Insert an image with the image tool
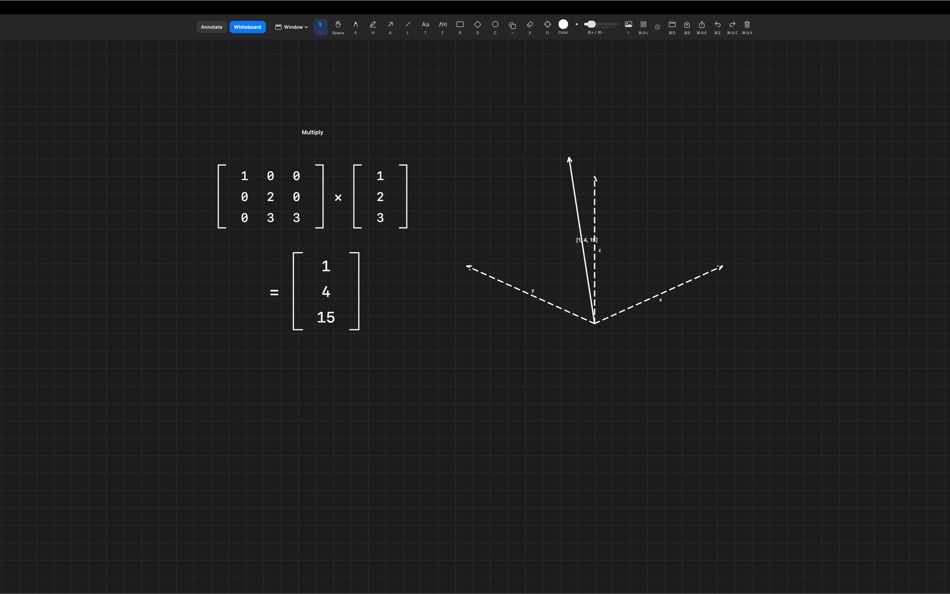 point(628,23)
